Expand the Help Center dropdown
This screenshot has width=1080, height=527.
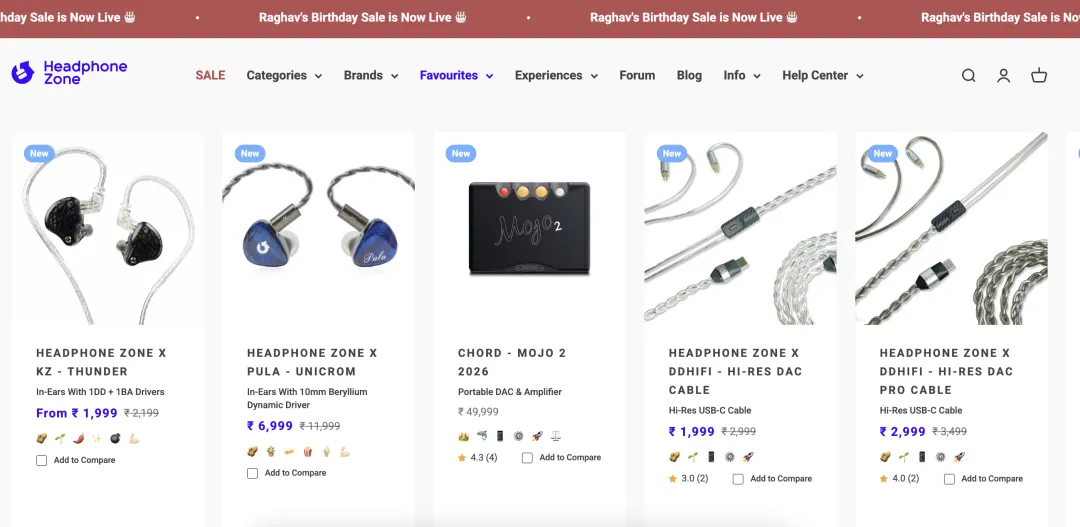[822, 75]
